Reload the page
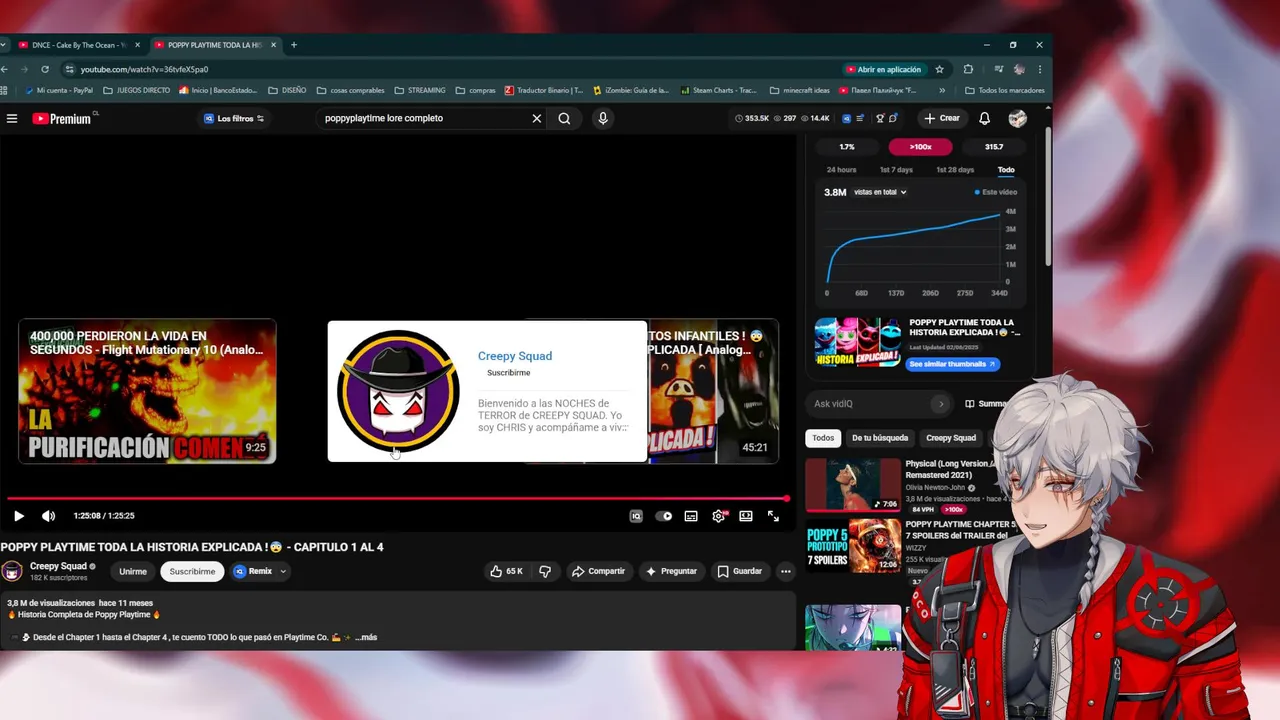The height and width of the screenshot is (720, 1280). click(x=45, y=69)
